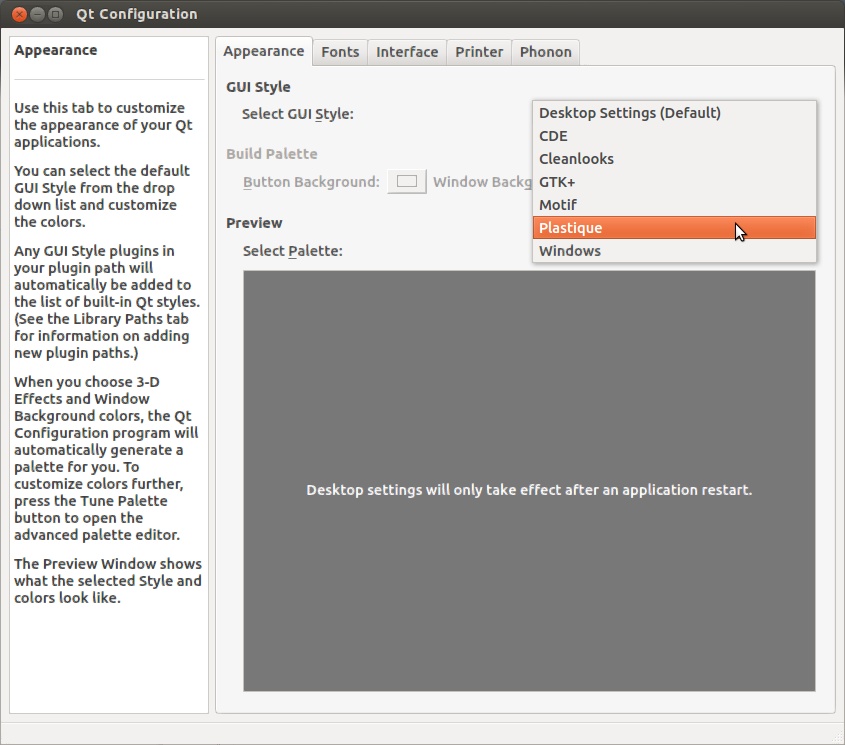The width and height of the screenshot is (845, 745).
Task: Choose Motif from the style dropdown
Action: pos(674,205)
